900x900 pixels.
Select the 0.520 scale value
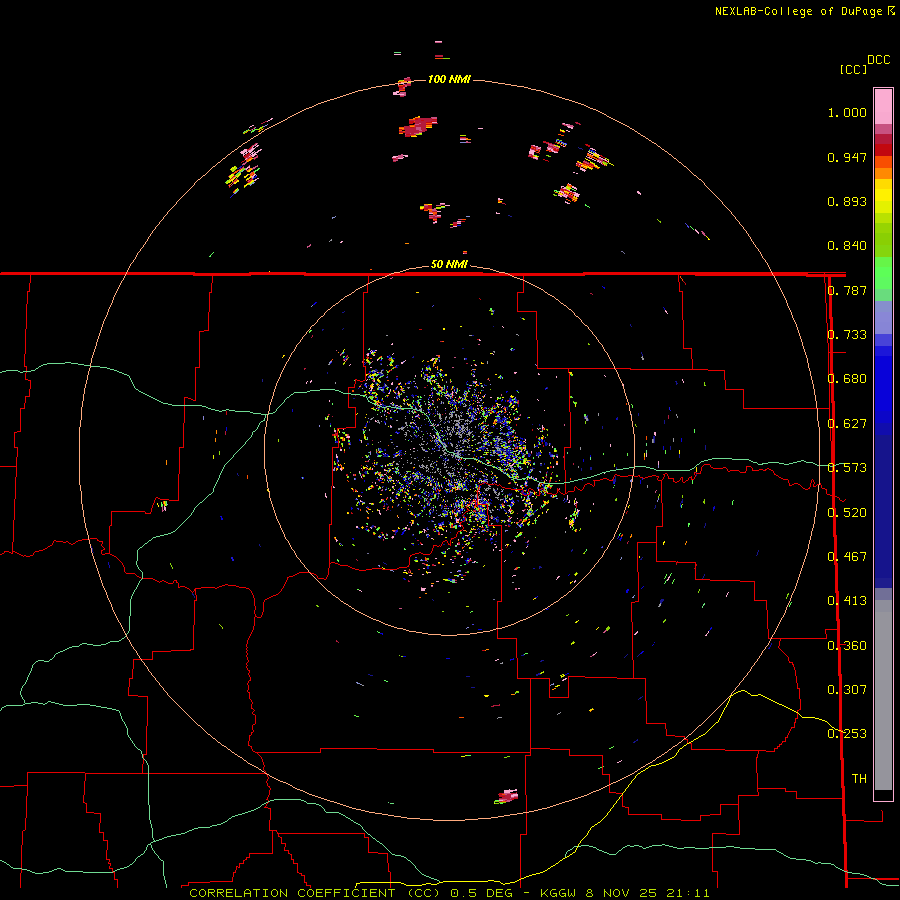(x=847, y=512)
